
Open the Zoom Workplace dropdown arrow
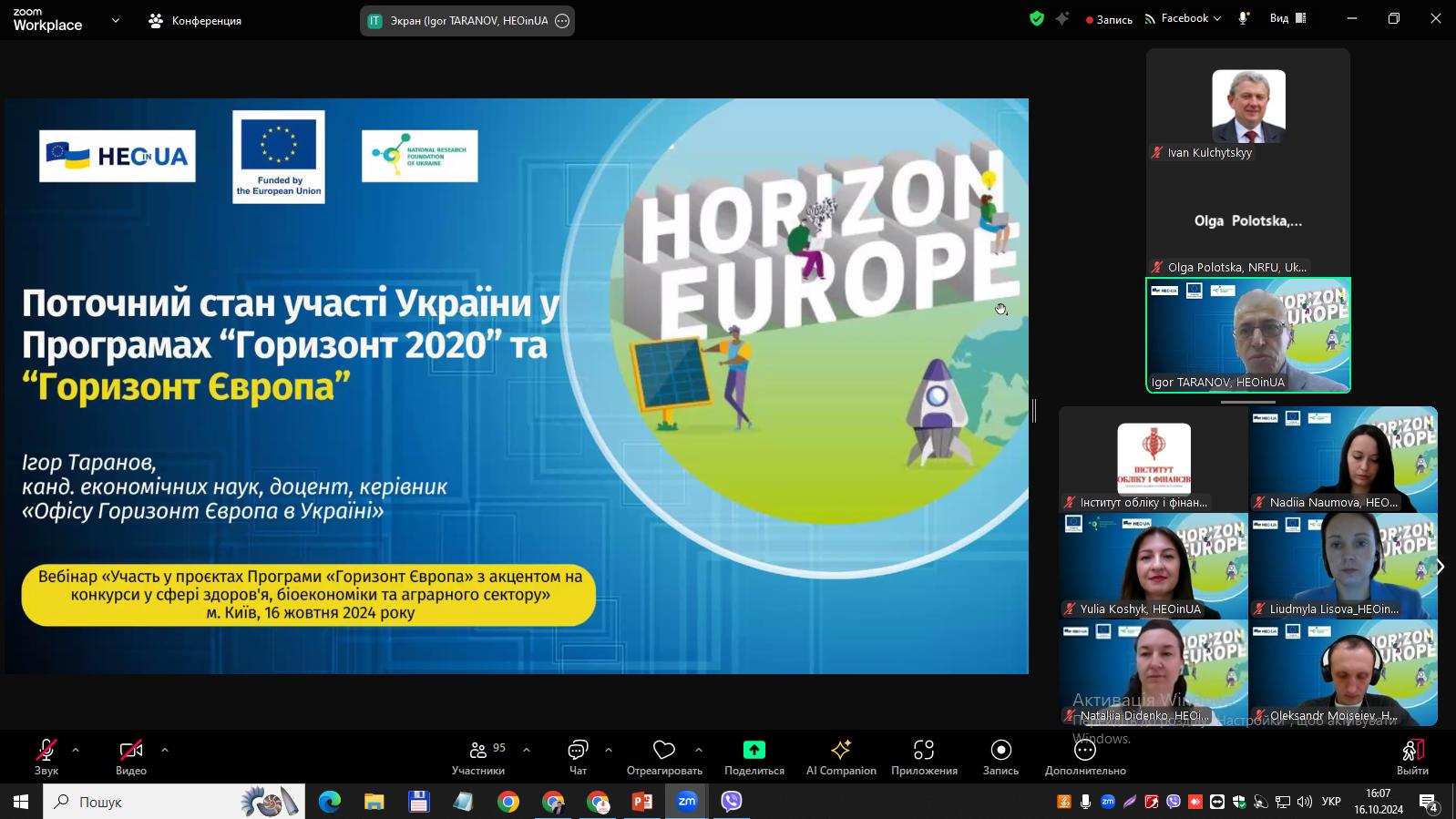116,20
